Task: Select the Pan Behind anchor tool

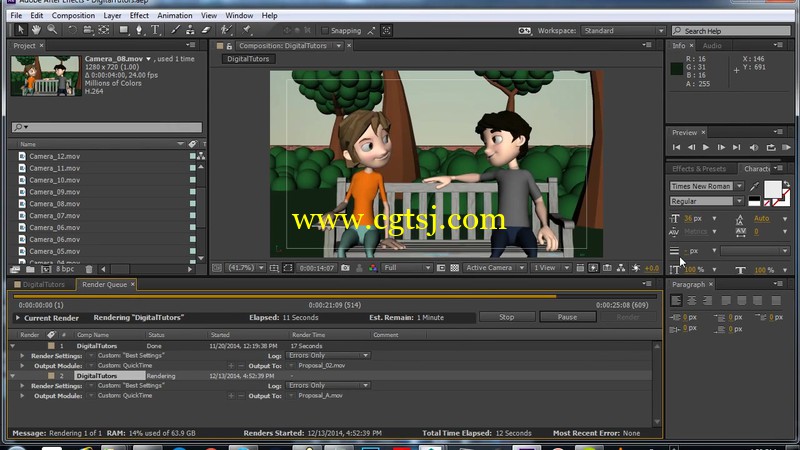Action: [x=104, y=30]
